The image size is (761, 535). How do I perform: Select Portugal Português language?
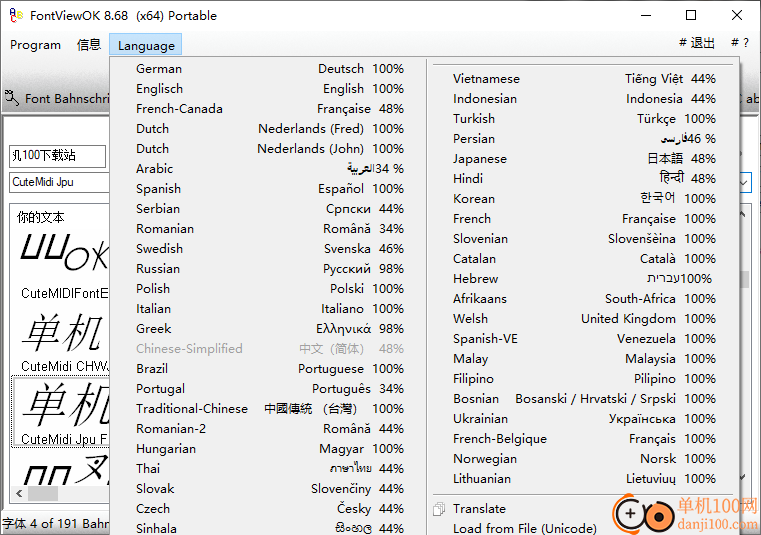click(x=268, y=388)
